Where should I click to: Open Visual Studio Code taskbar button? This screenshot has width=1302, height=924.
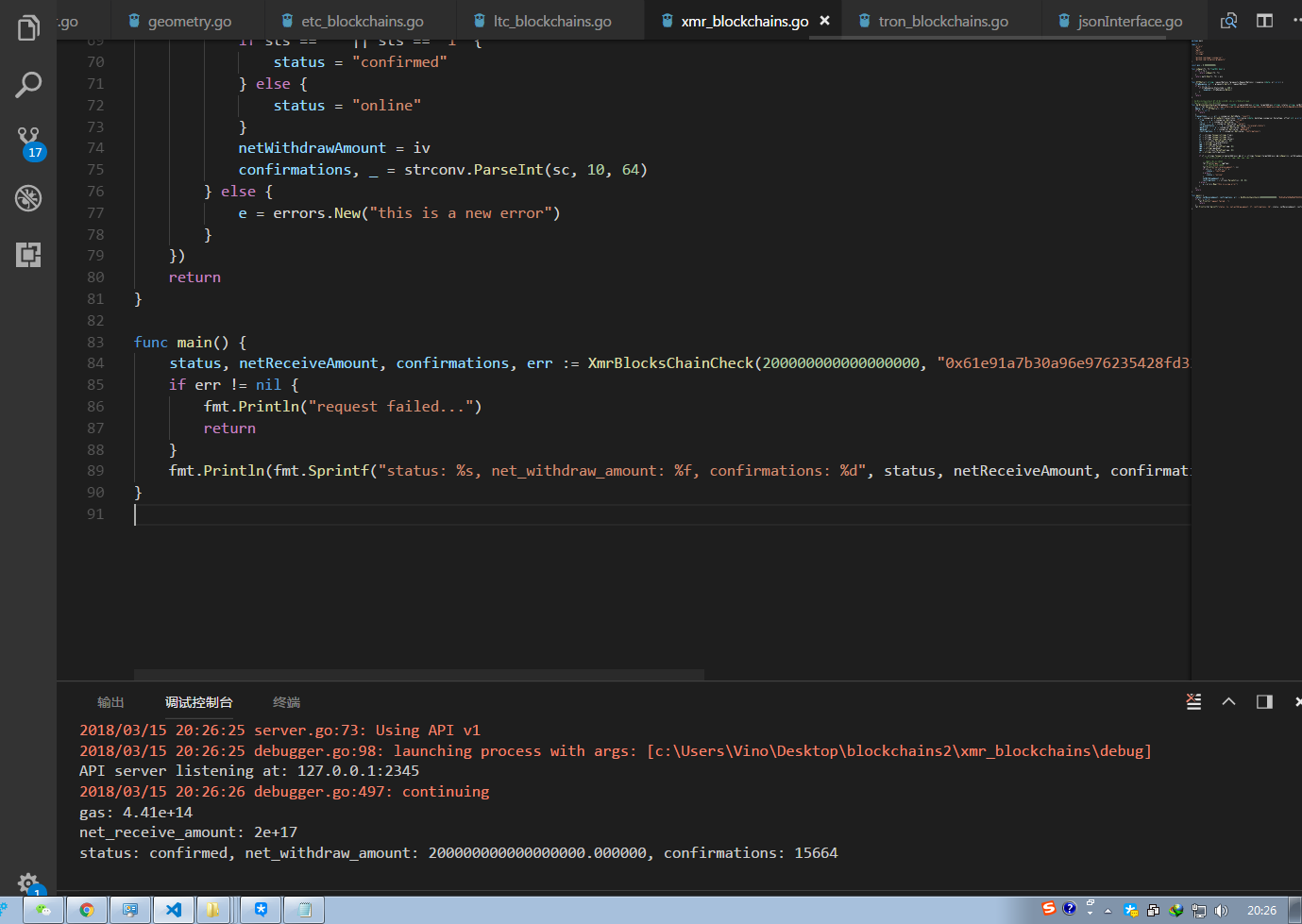coord(174,910)
